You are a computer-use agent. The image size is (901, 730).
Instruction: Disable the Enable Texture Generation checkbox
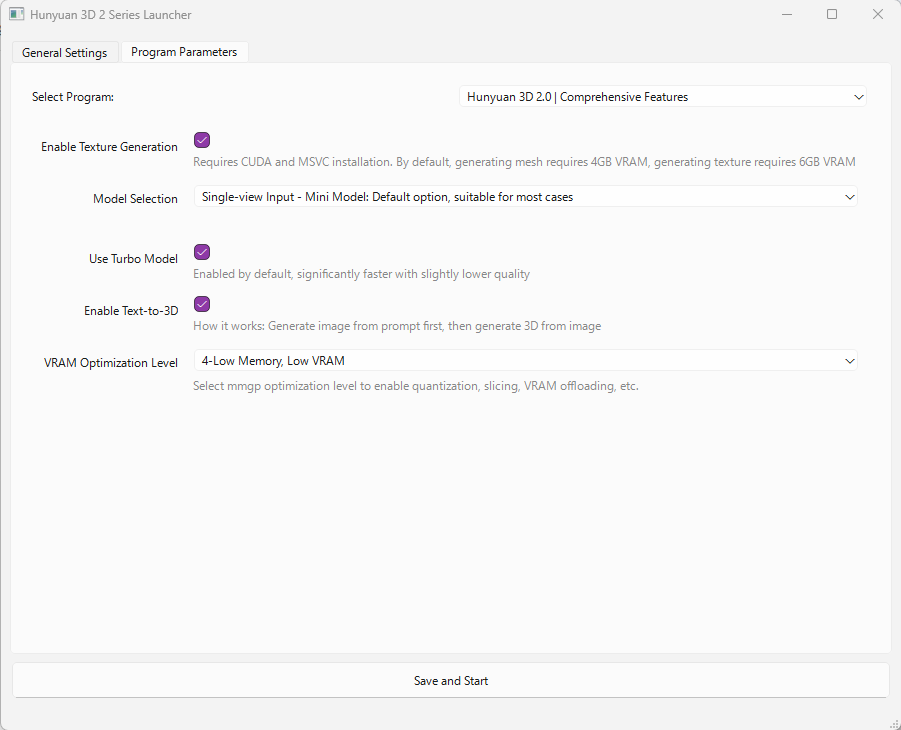pos(202,141)
